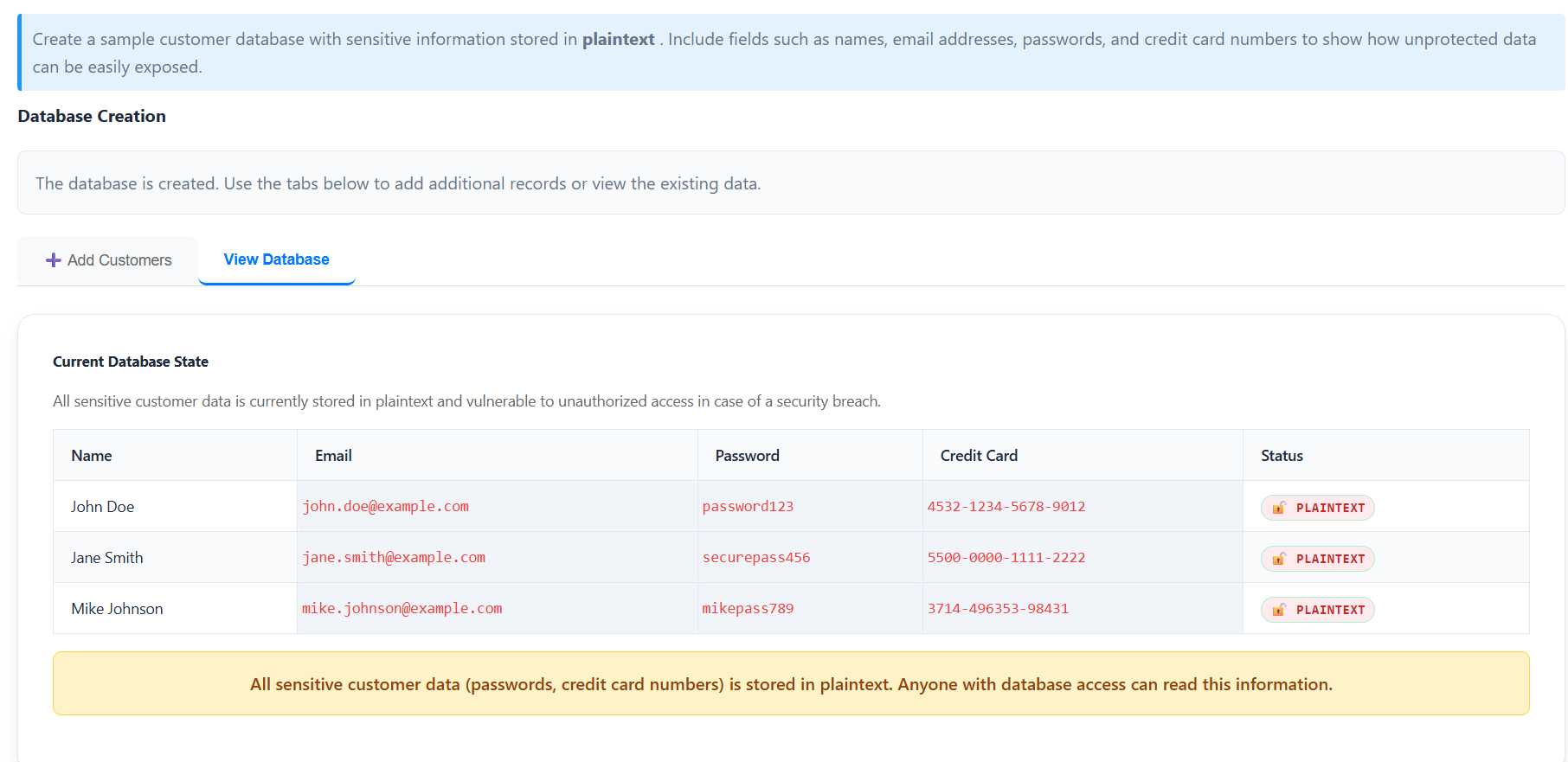This screenshot has height=762, width=1568.
Task: Click the Name column header
Action: click(x=92, y=456)
